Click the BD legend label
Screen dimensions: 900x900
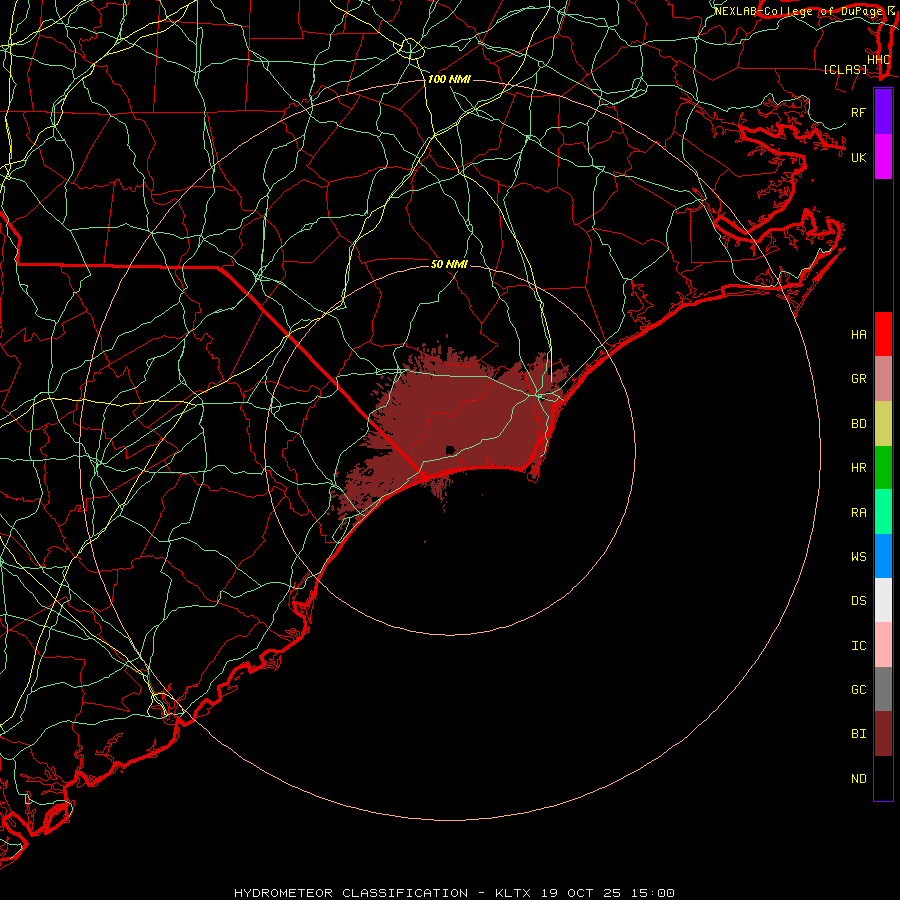pos(858,424)
